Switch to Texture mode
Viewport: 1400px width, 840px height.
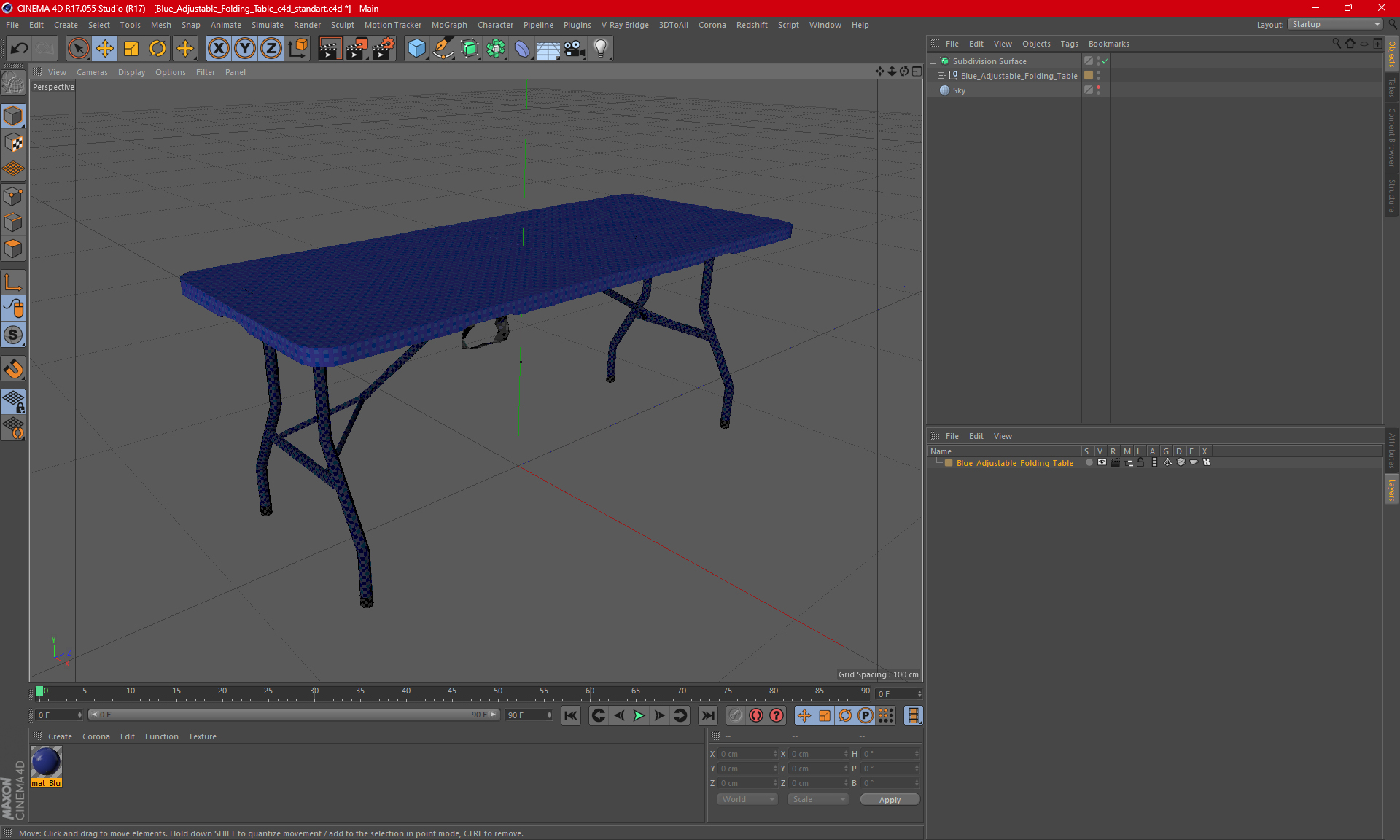pos(13,143)
